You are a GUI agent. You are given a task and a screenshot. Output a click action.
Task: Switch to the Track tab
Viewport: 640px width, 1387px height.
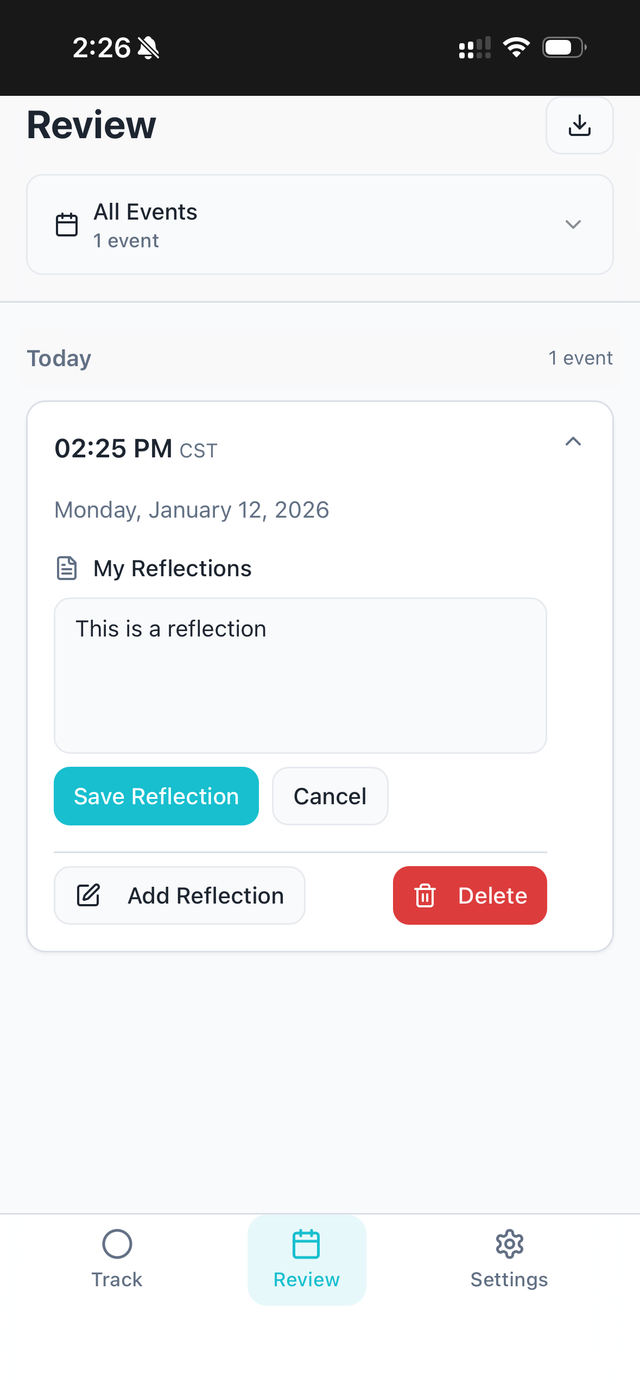(117, 1260)
